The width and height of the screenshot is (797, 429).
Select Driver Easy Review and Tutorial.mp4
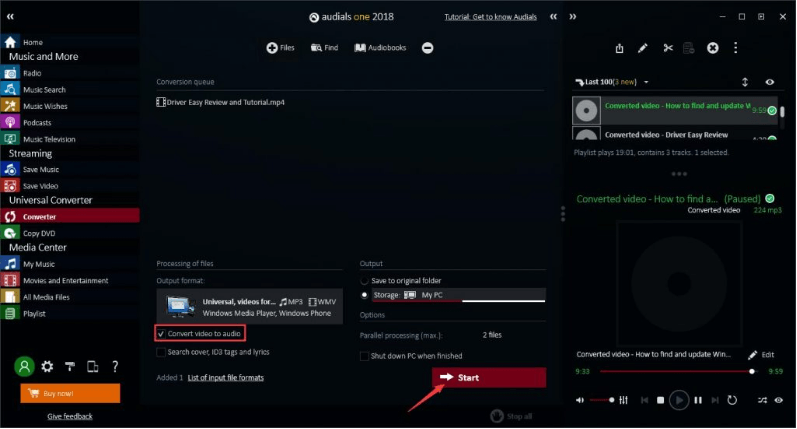(221, 102)
